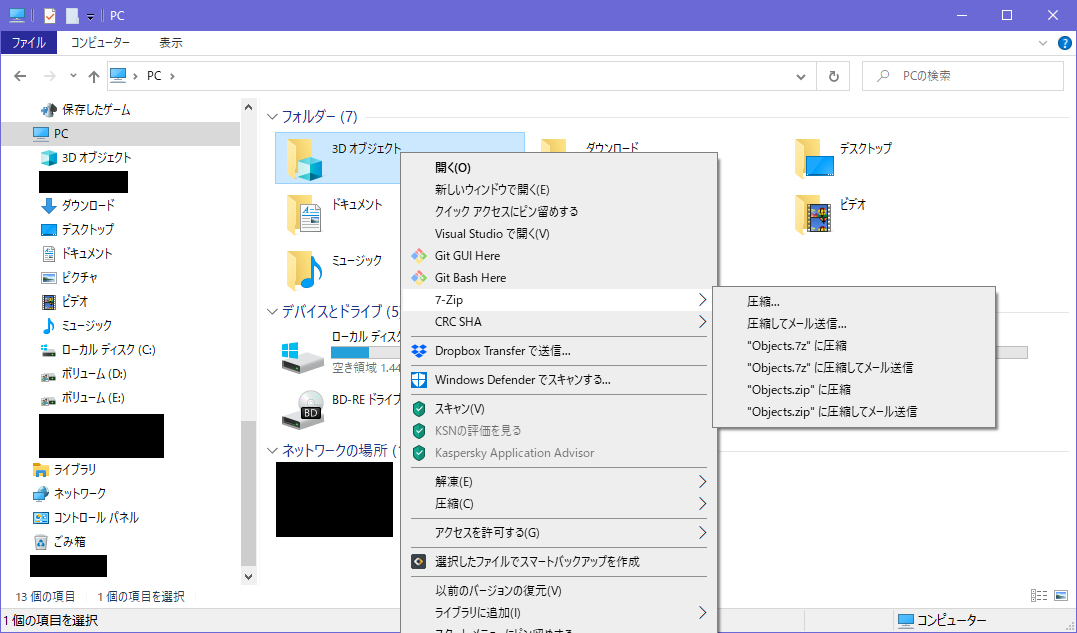This screenshot has height=633, width=1077.
Task: Switch to large icons view in status bar
Action: coord(1061,596)
